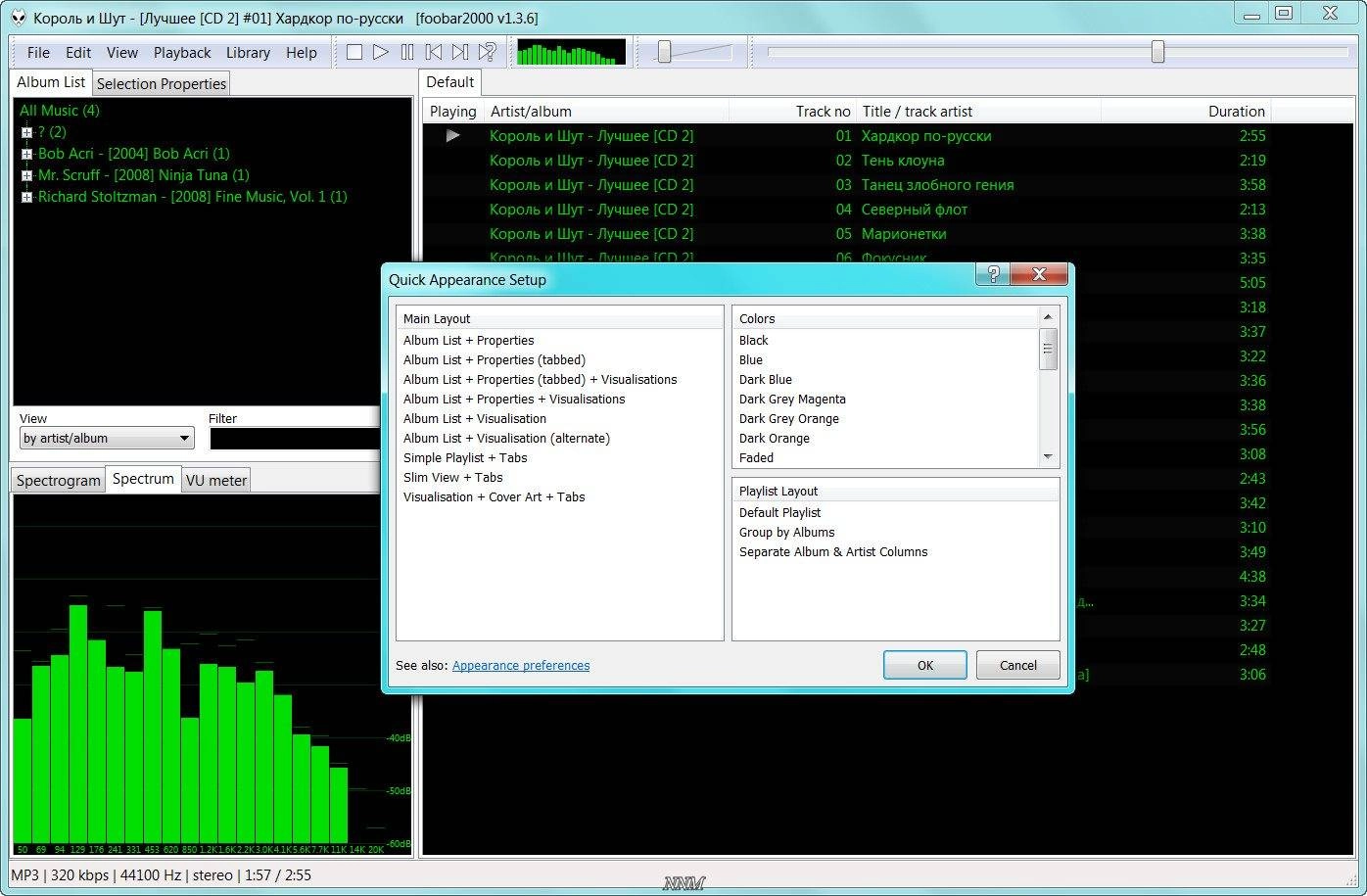Screen dimensions: 1367x896
Task: Open the 'by artist/album' View dropdown
Action: point(107,439)
